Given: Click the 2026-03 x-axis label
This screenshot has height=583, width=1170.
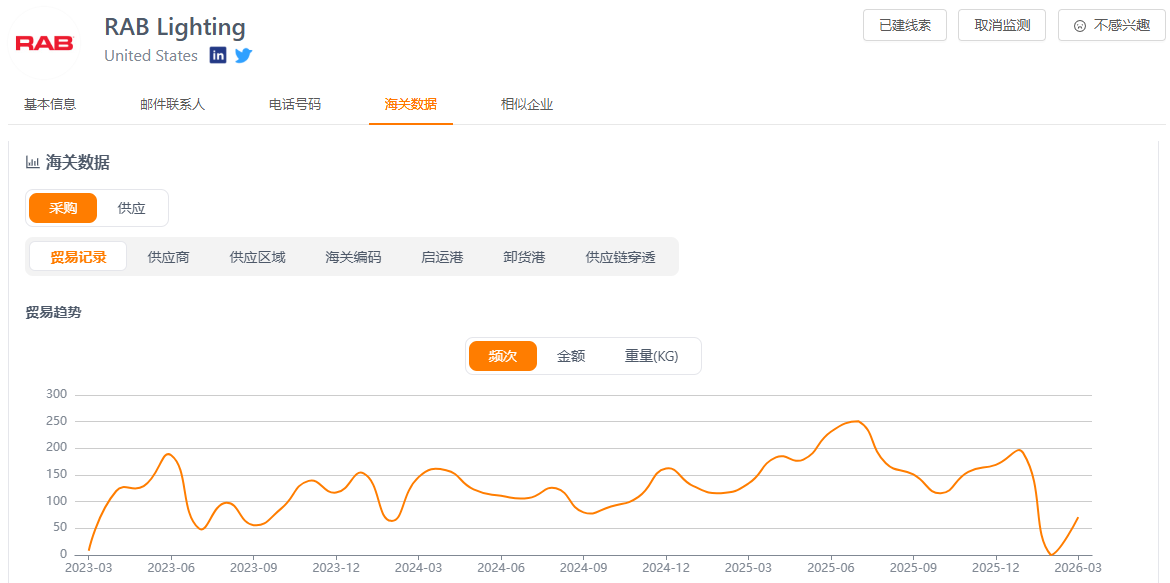Looking at the screenshot, I should coord(1078,566).
